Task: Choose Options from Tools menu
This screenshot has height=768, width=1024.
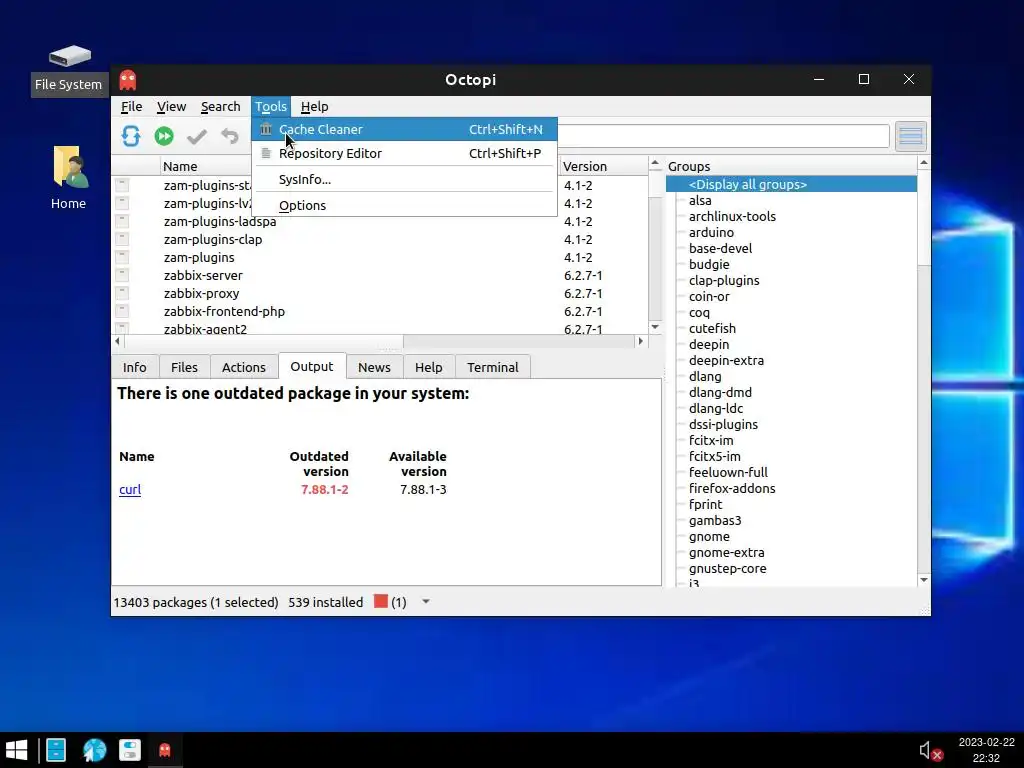Action: click(404, 206)
